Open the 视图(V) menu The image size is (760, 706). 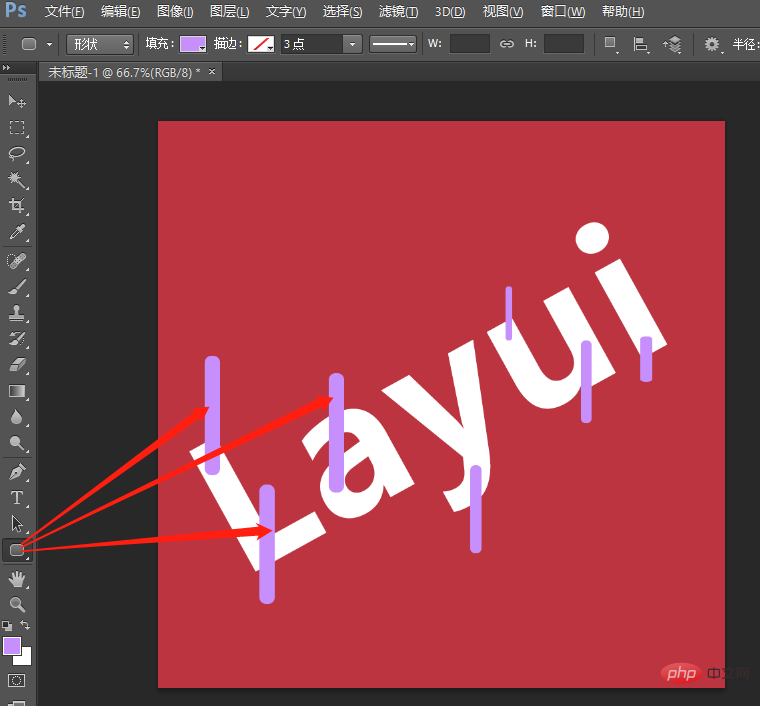click(x=503, y=11)
